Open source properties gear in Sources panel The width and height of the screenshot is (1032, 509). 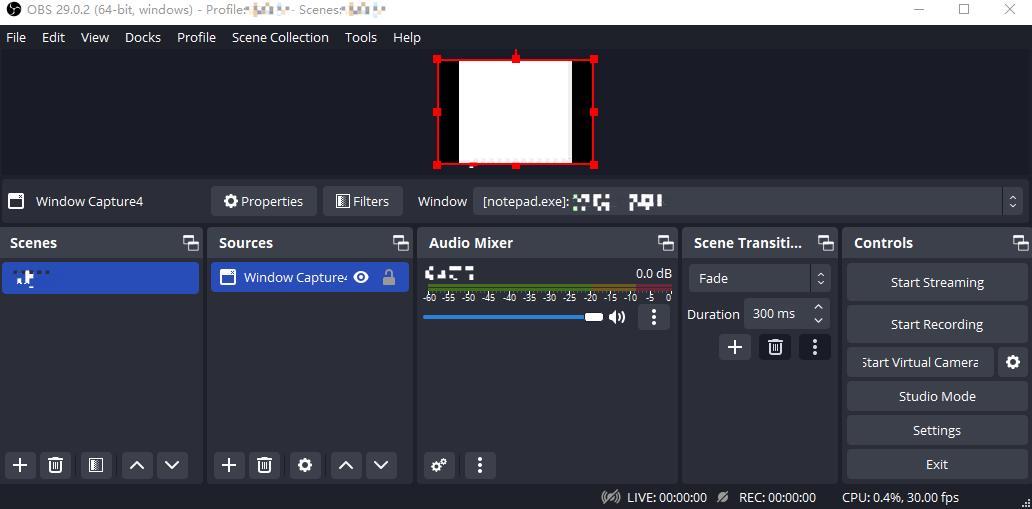coord(305,466)
